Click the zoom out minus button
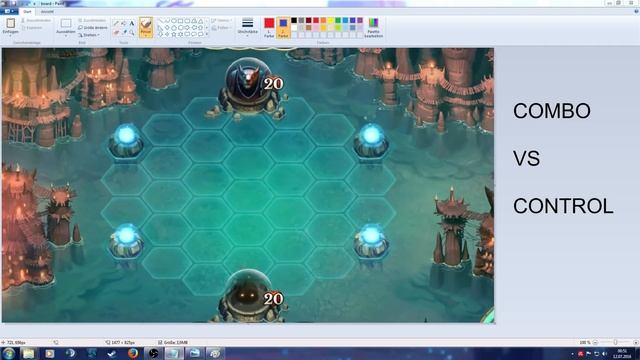 pos(596,342)
